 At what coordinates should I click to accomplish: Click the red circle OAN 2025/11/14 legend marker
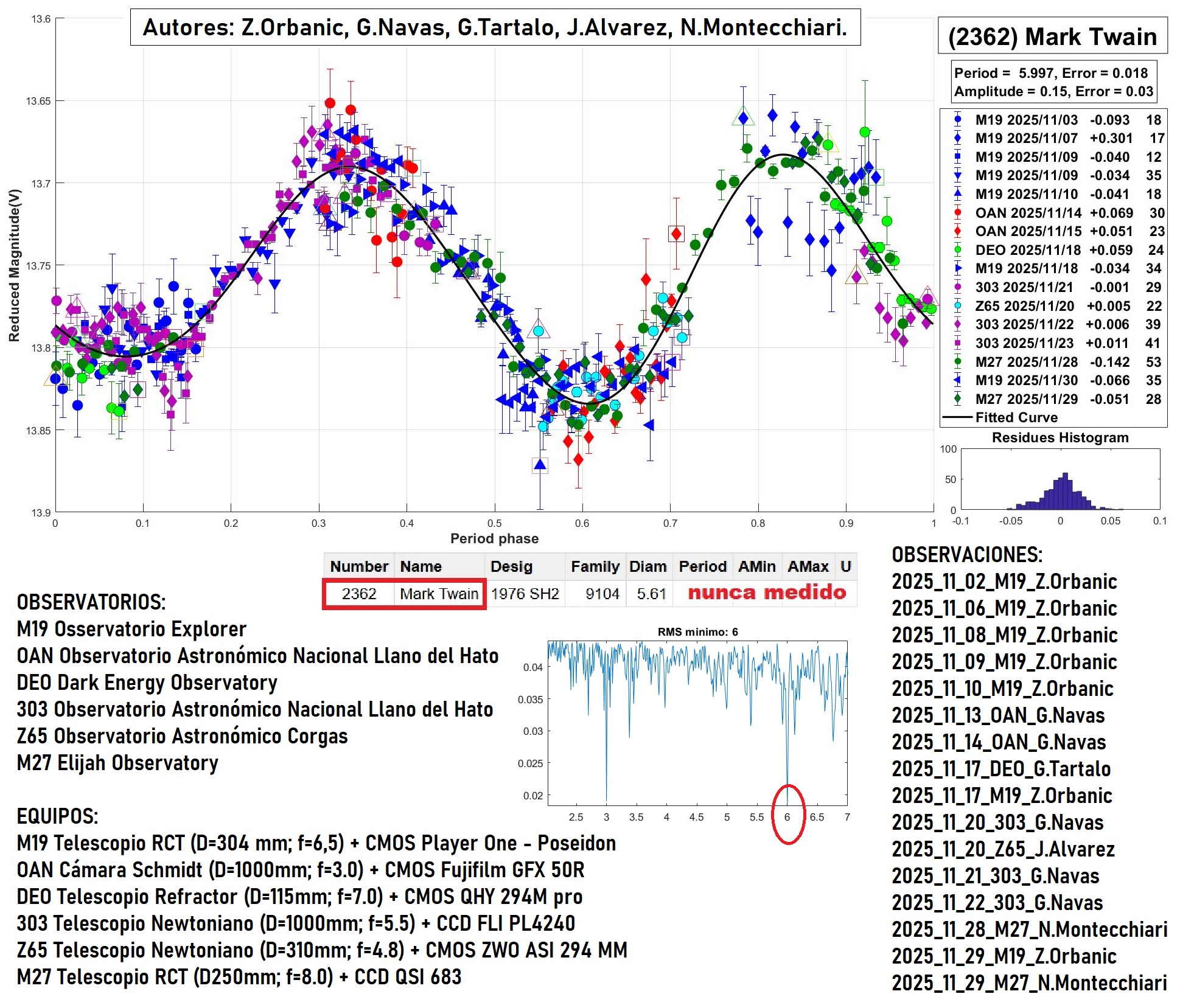(957, 213)
